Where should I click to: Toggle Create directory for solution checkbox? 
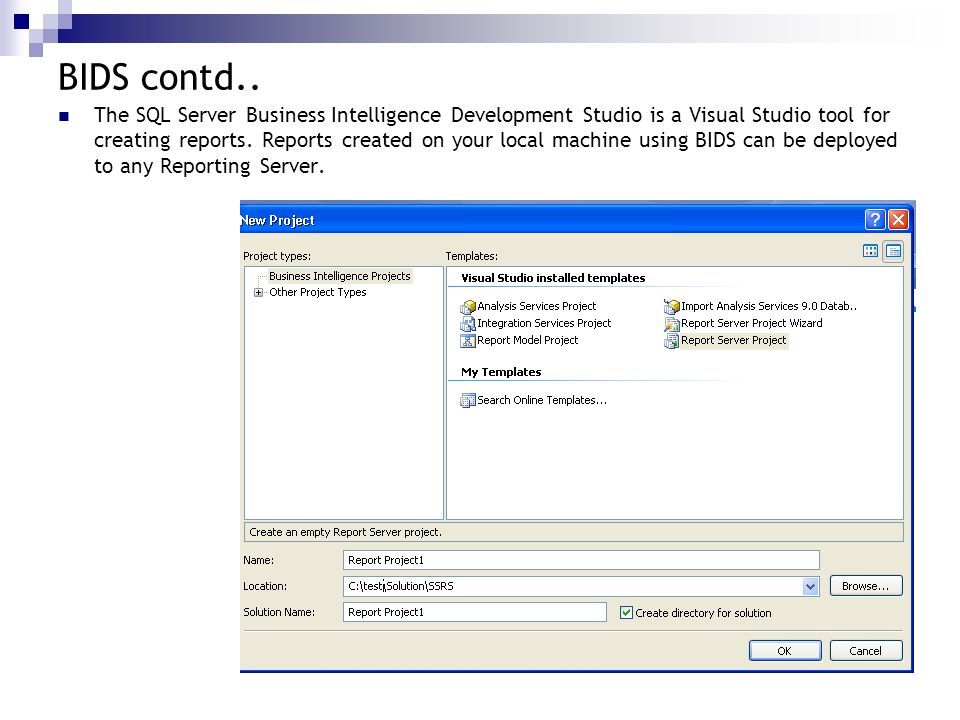click(x=626, y=612)
